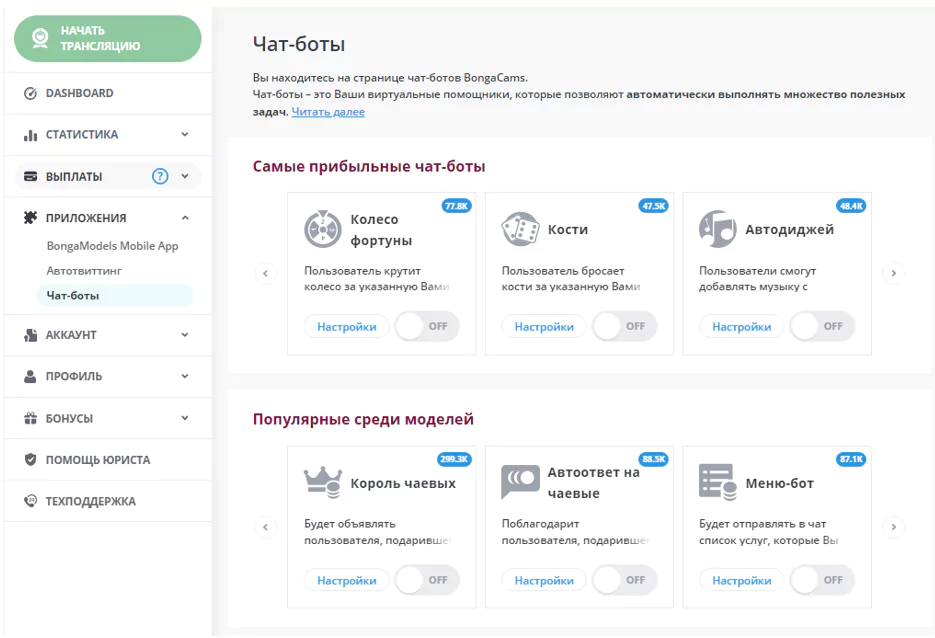Screen dimensions: 935x638
Task: Open Настройки for the Кости bot
Action: point(544,327)
